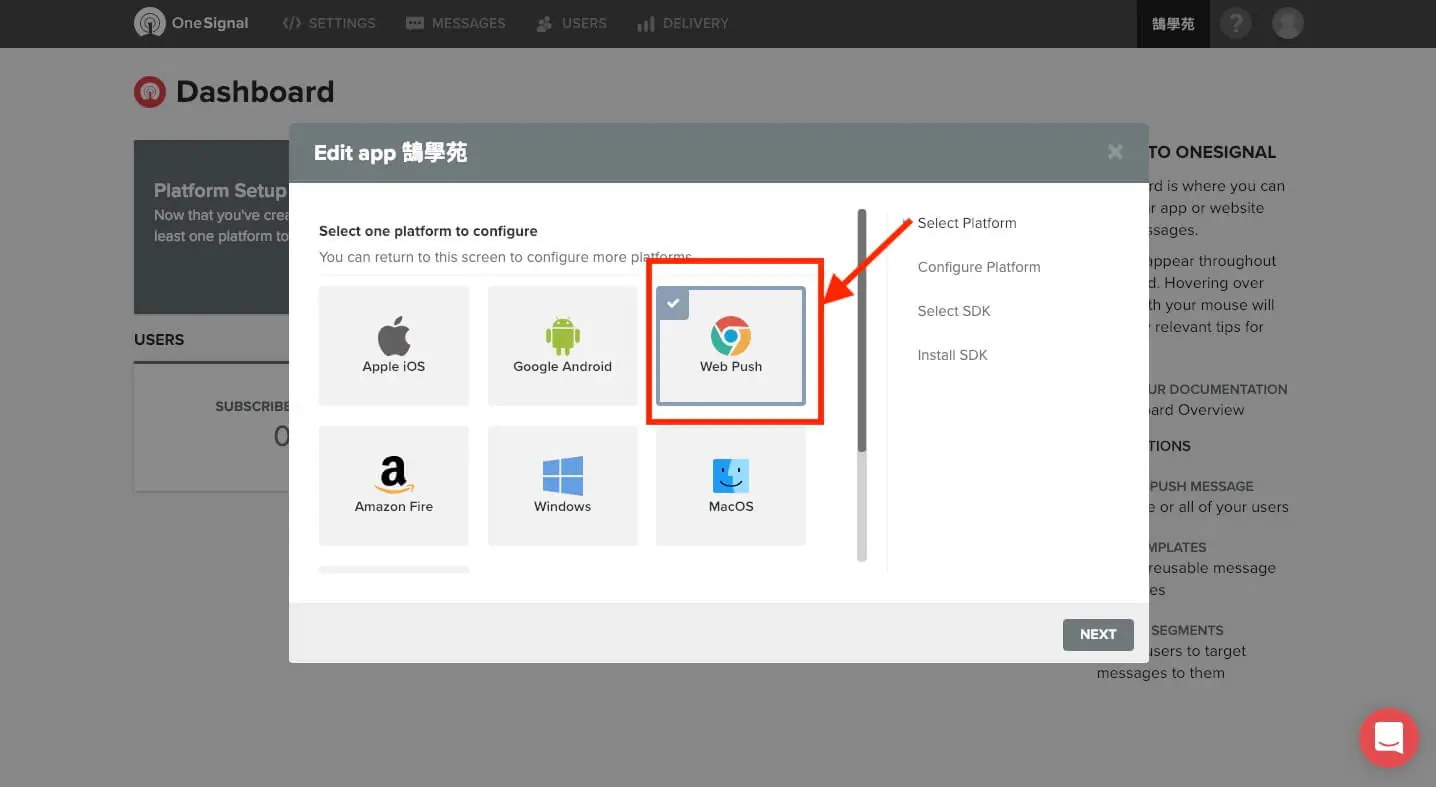Go to the Select Platform step
The width and height of the screenshot is (1436, 787).
[967, 223]
